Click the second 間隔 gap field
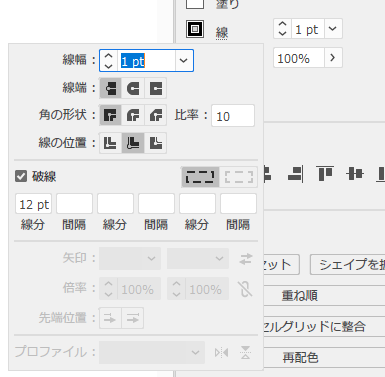Image resolution: width=385 pixels, height=377 pixels. click(156, 204)
